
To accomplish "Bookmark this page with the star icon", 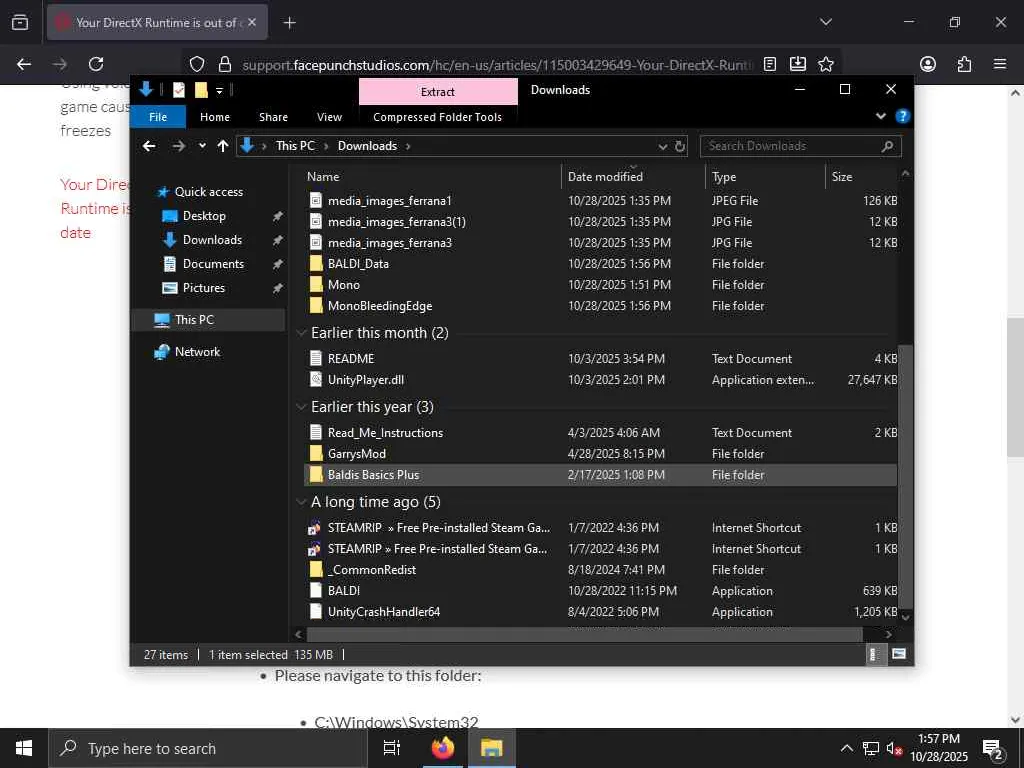I will 825,64.
